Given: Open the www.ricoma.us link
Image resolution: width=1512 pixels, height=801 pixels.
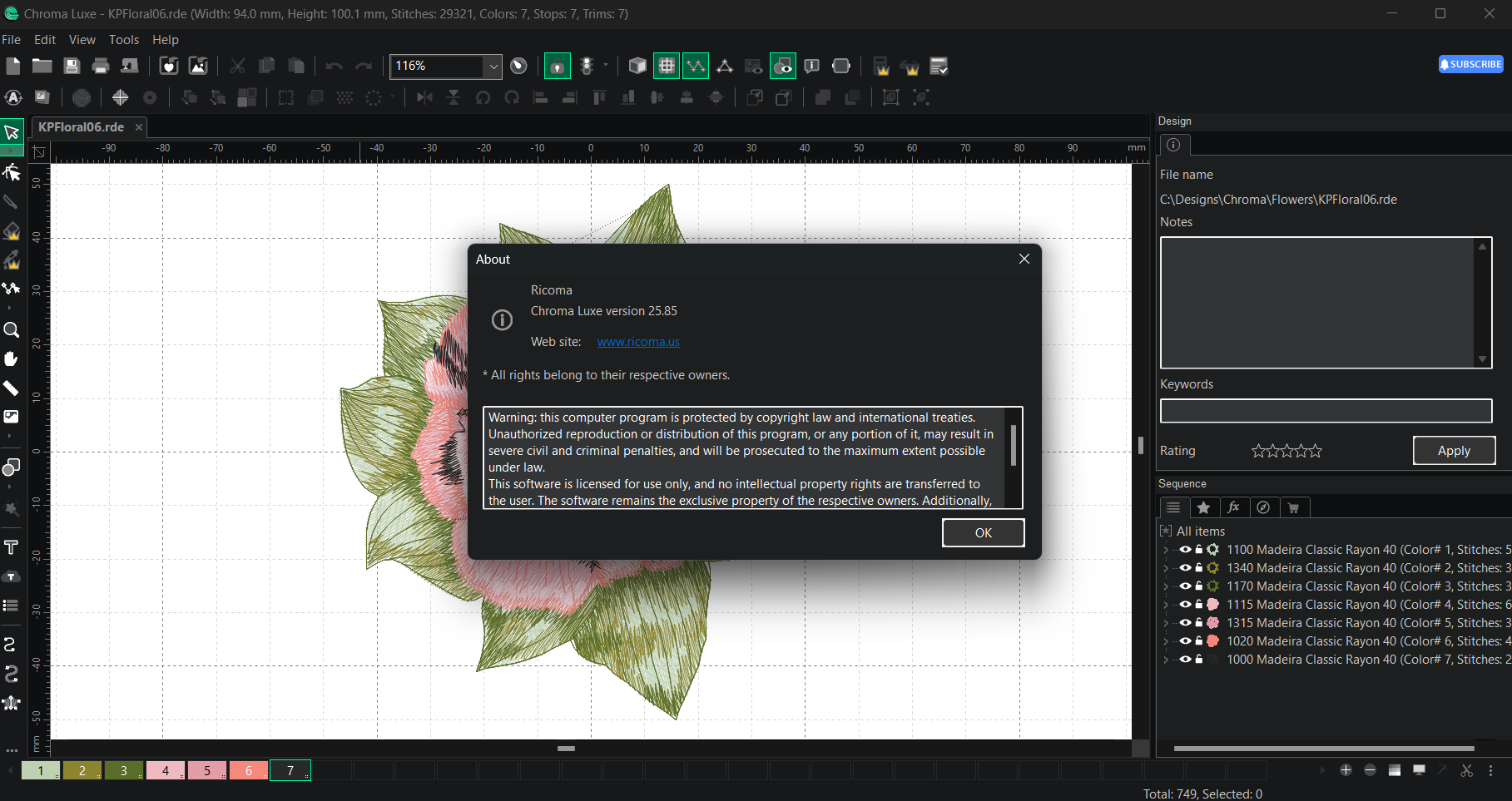Looking at the screenshot, I should pyautogui.click(x=638, y=342).
